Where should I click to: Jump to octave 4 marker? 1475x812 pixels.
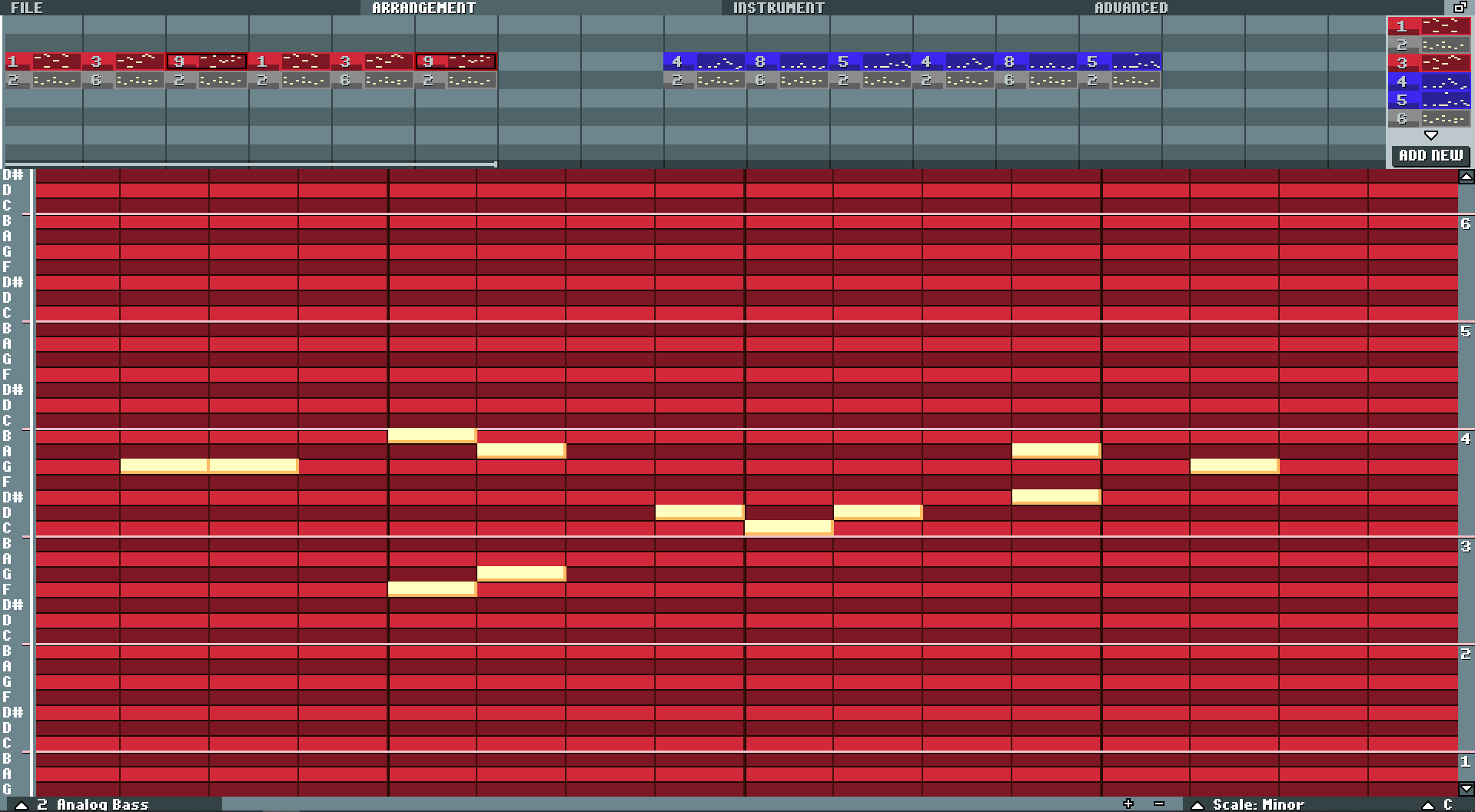(x=1466, y=439)
